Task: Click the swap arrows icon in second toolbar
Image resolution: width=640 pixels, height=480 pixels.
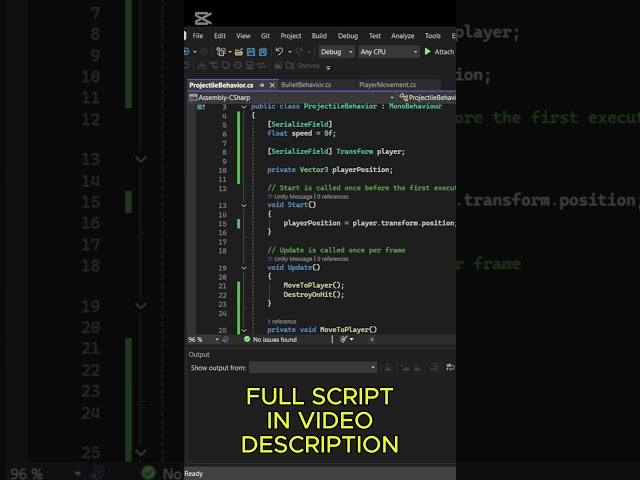Action: [262, 65]
